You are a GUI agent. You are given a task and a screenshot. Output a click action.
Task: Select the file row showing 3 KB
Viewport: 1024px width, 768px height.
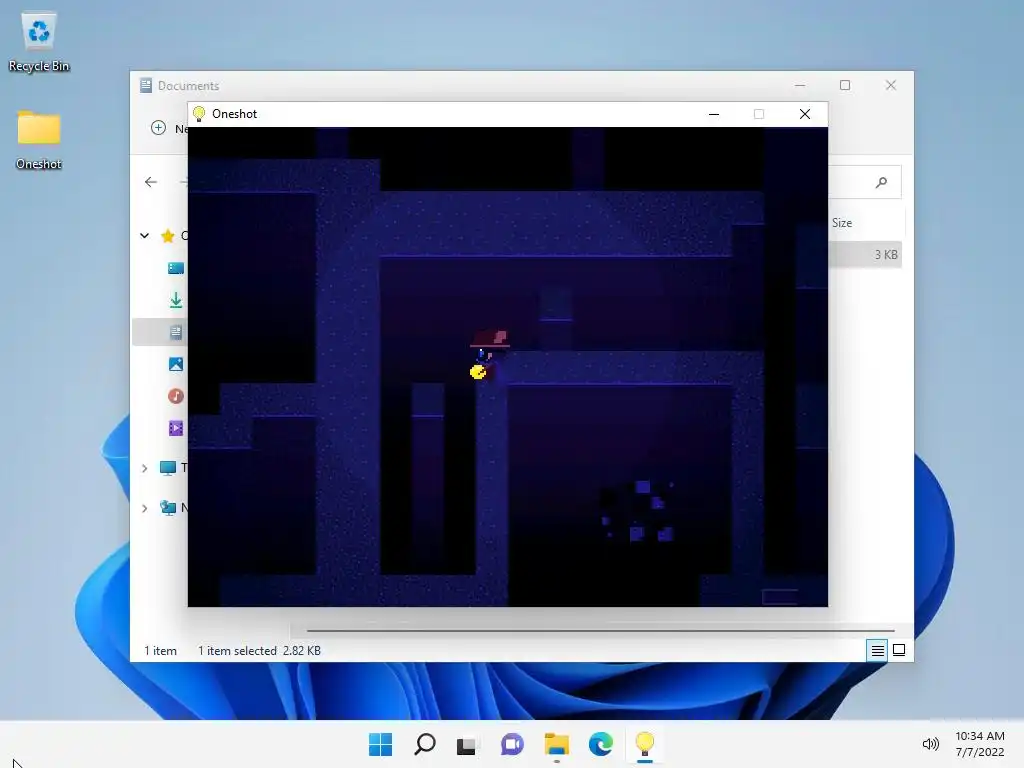(x=865, y=255)
